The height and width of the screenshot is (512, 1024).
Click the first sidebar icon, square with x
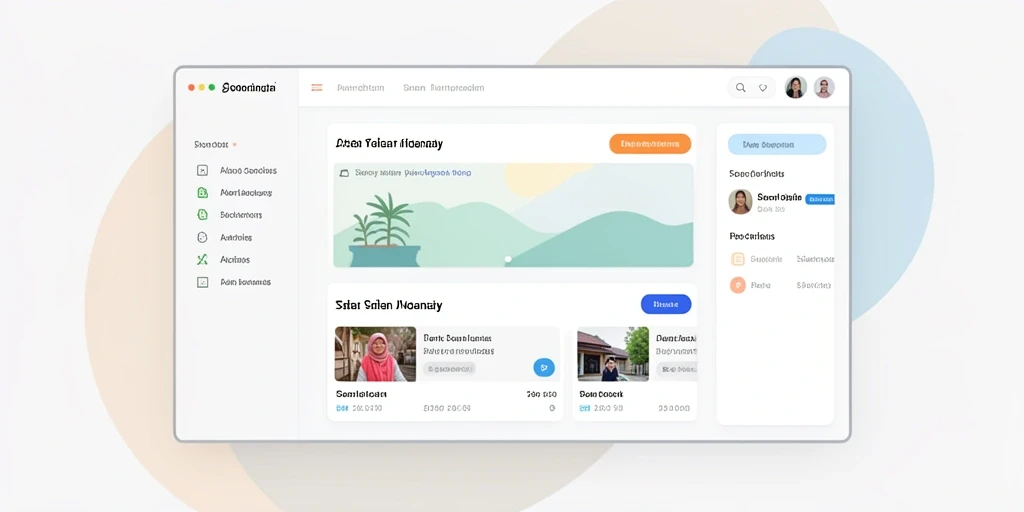[x=202, y=170]
